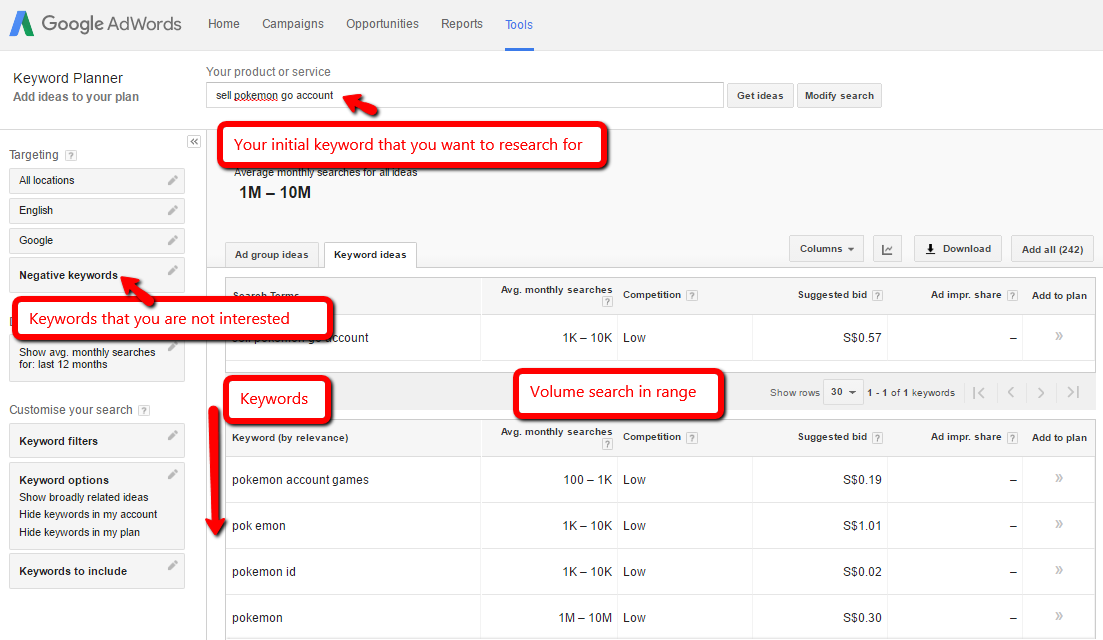
Task: Open the Keyword filters setting
Action: (97, 441)
